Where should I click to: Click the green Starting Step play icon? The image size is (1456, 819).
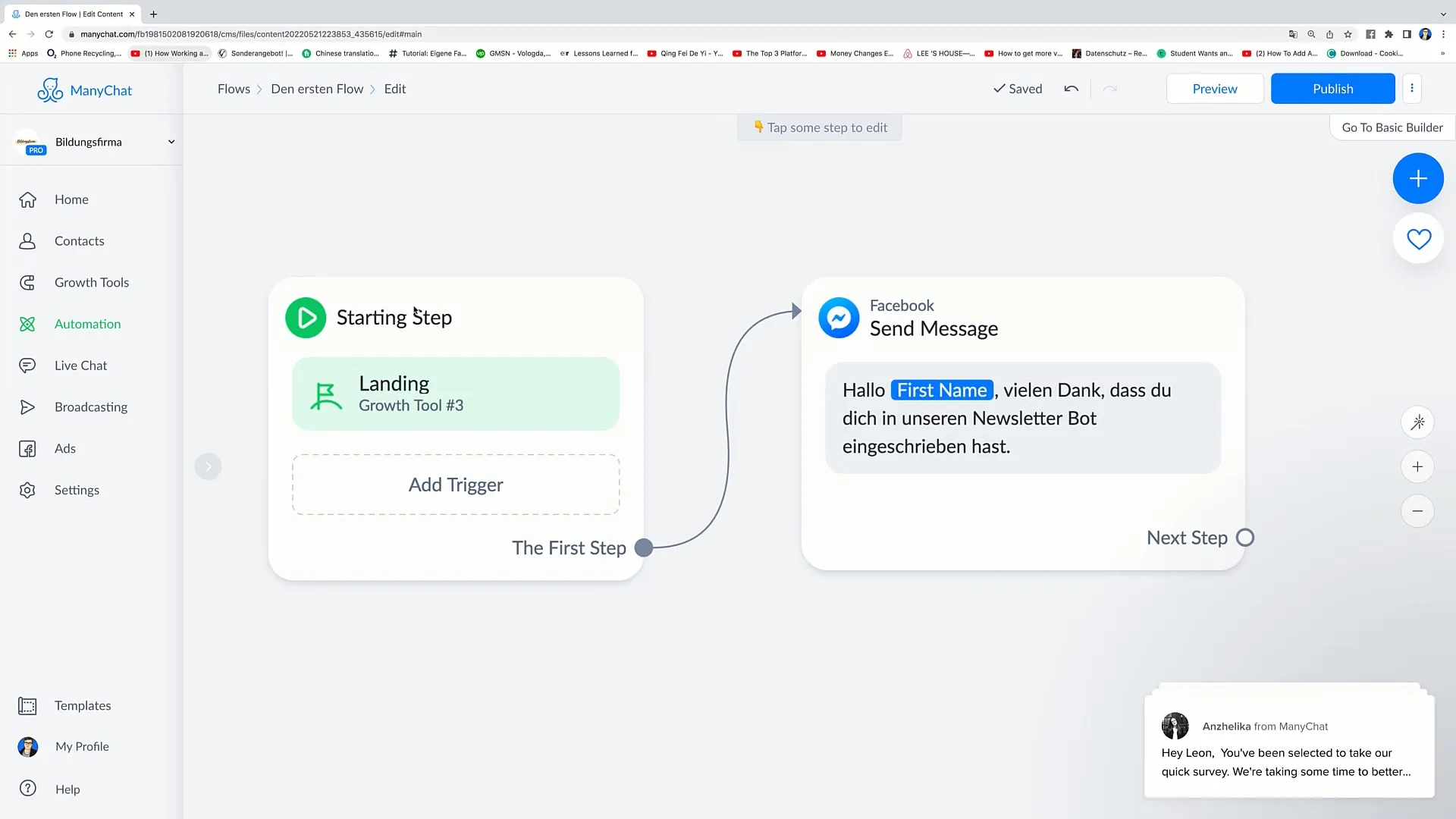(x=306, y=318)
